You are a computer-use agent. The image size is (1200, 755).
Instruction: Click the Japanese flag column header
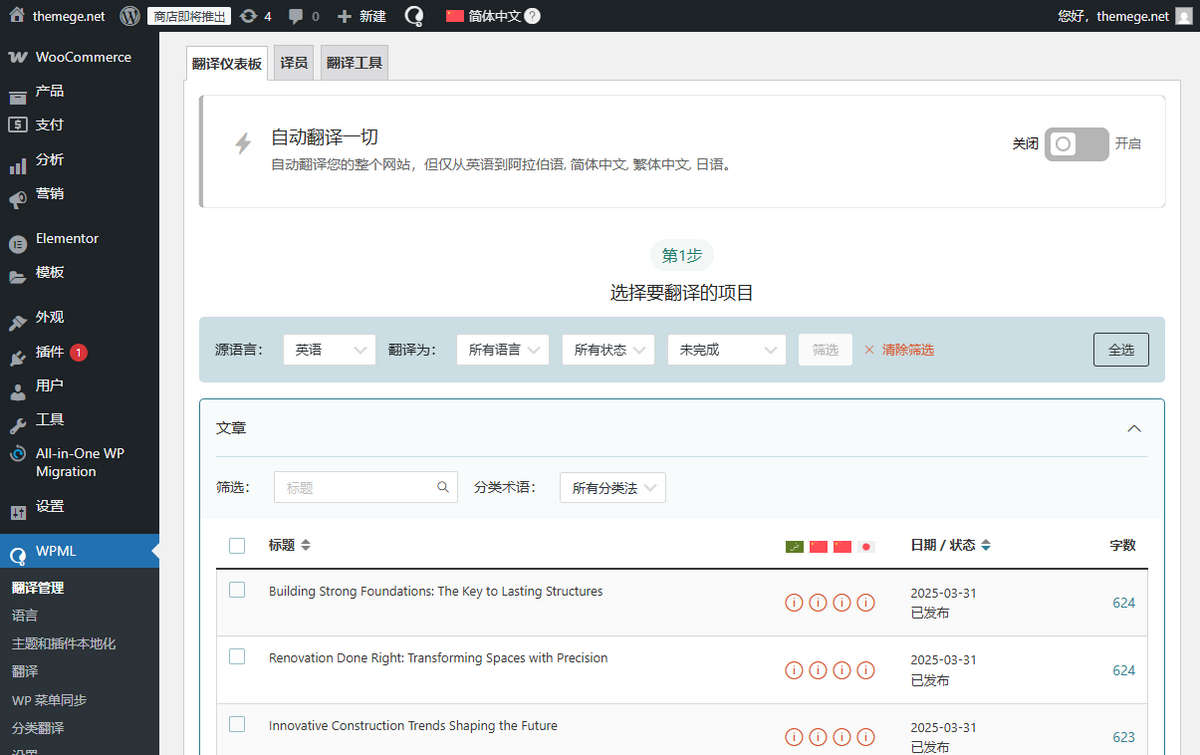866,546
